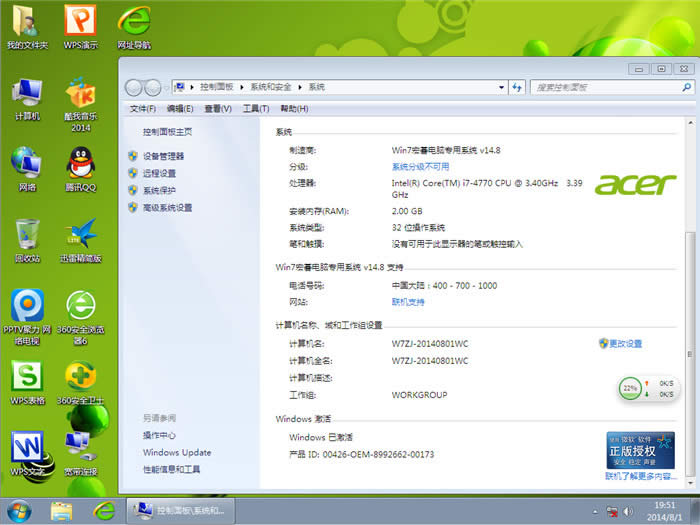Screen dimensions: 700x525
Task: Select the Recycle Bin (回收站) desktop icon
Action: [27, 236]
